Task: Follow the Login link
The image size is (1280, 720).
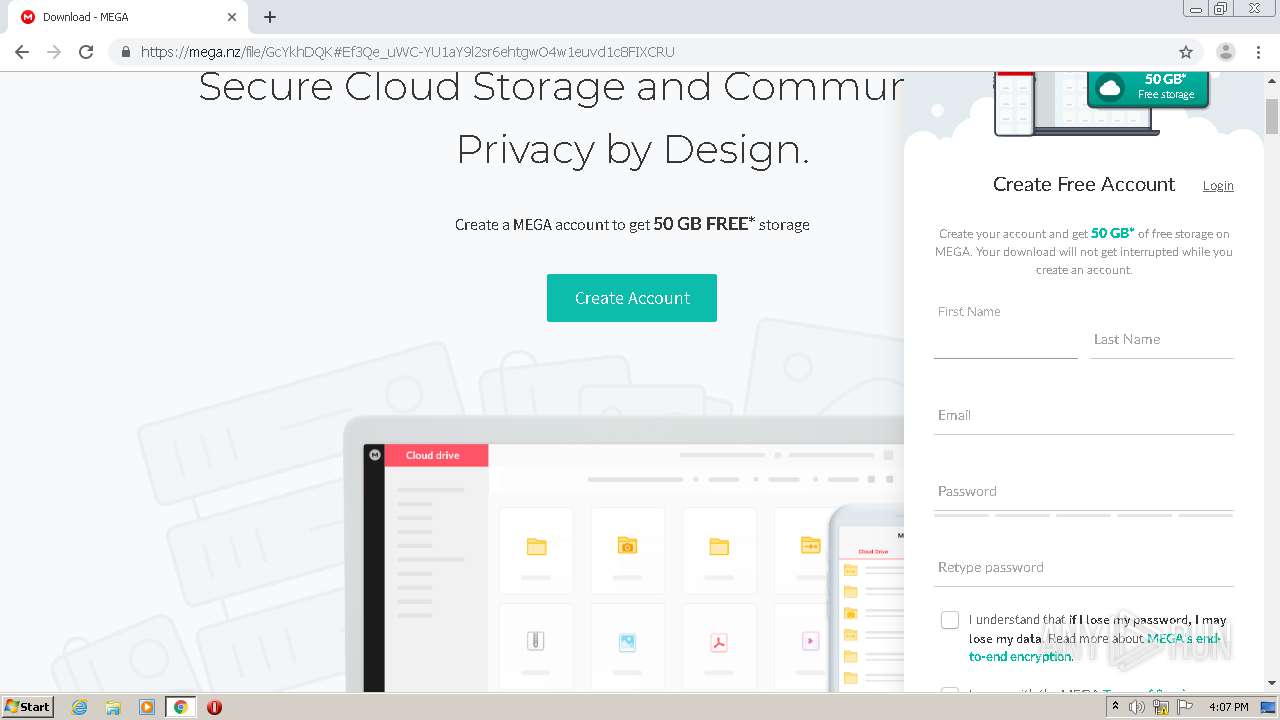Action: 1218,186
